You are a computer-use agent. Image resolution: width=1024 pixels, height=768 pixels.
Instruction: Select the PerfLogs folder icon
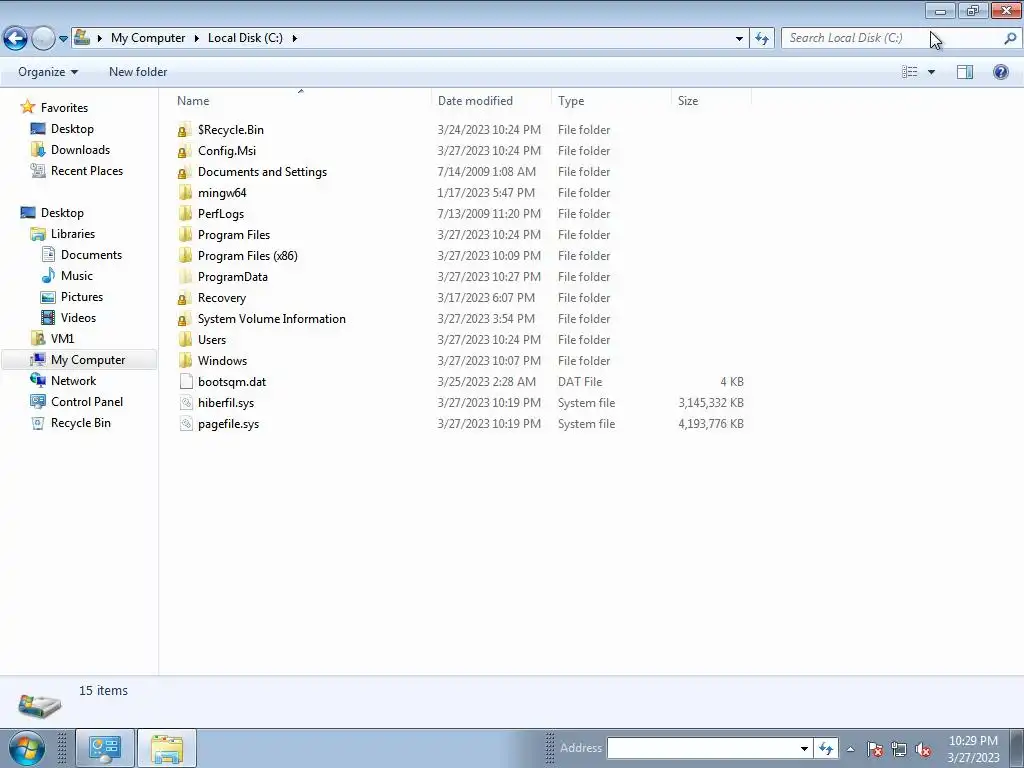tap(185, 214)
